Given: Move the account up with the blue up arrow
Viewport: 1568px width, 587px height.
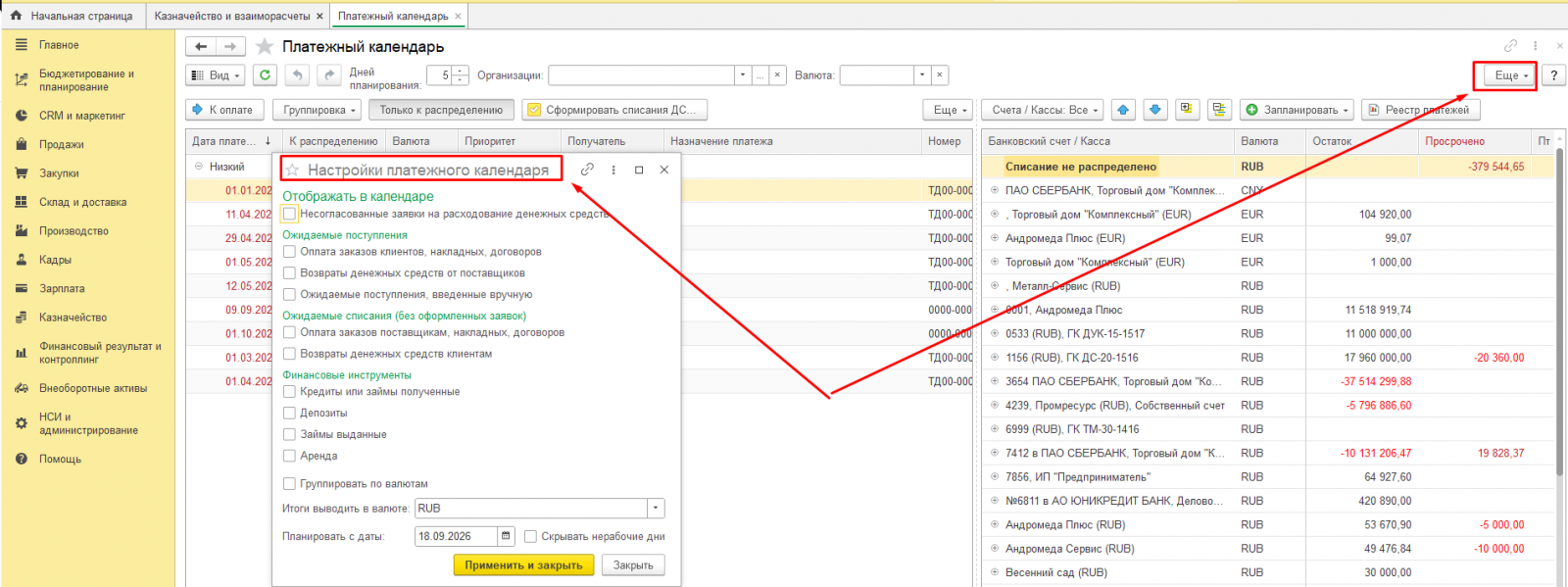Looking at the screenshot, I should click(1123, 110).
